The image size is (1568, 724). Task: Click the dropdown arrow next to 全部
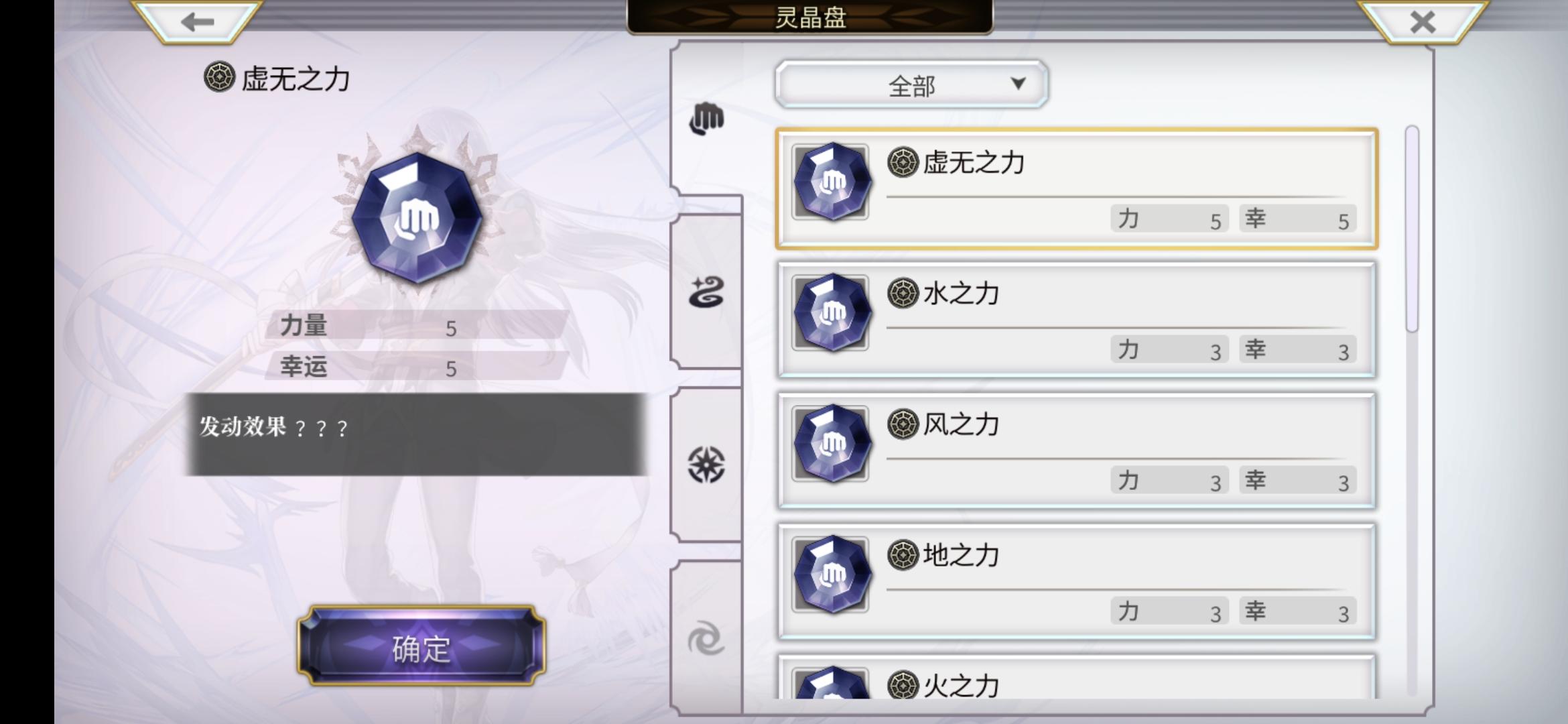1018,84
